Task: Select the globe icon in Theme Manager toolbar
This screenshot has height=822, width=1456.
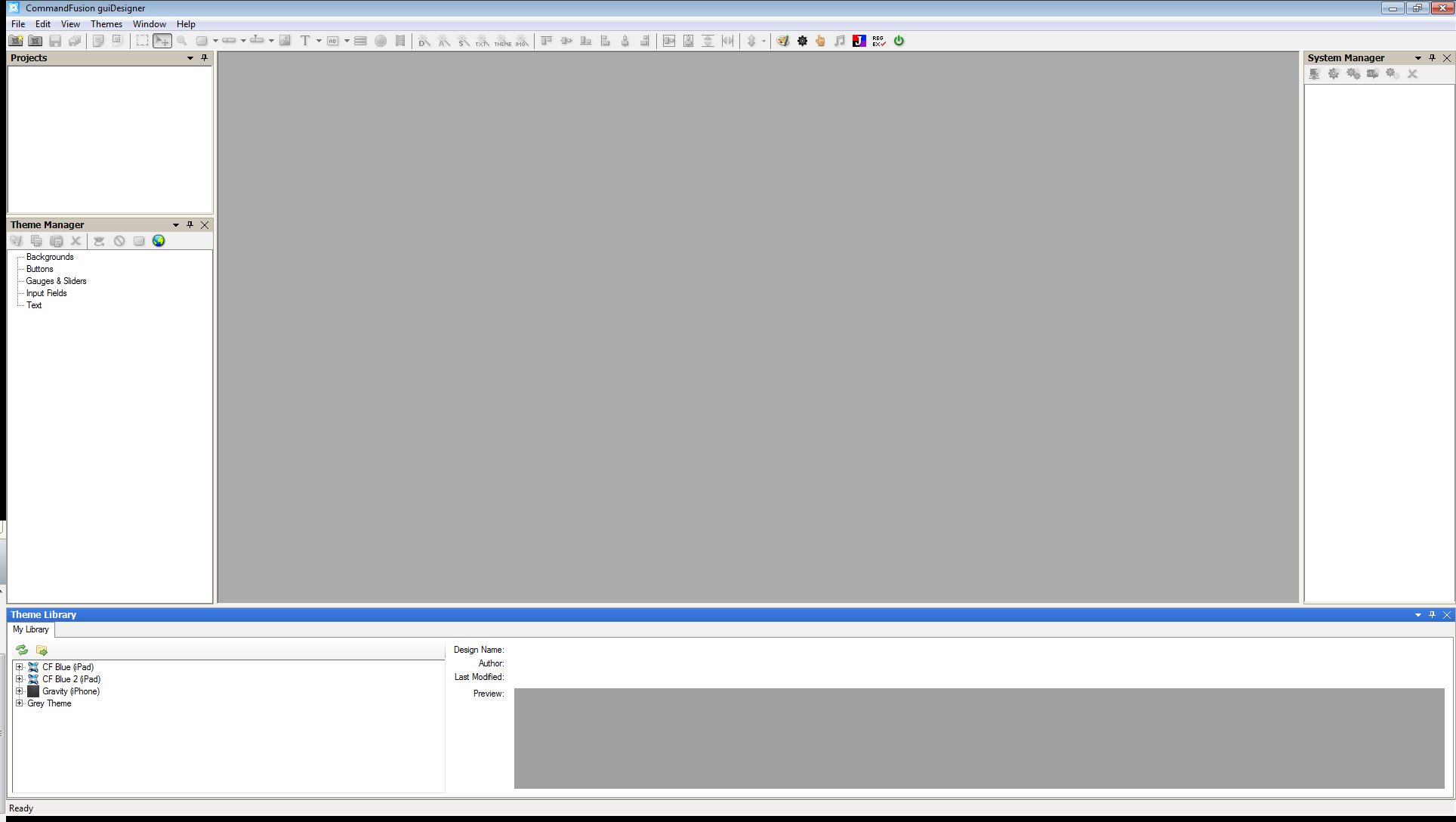Action: coord(159,240)
